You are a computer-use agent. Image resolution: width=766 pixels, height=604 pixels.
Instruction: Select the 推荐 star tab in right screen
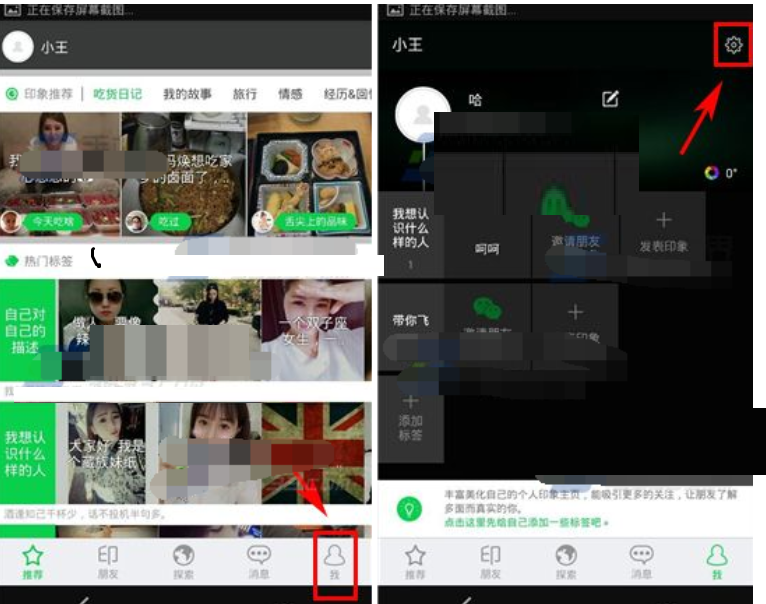[415, 562]
